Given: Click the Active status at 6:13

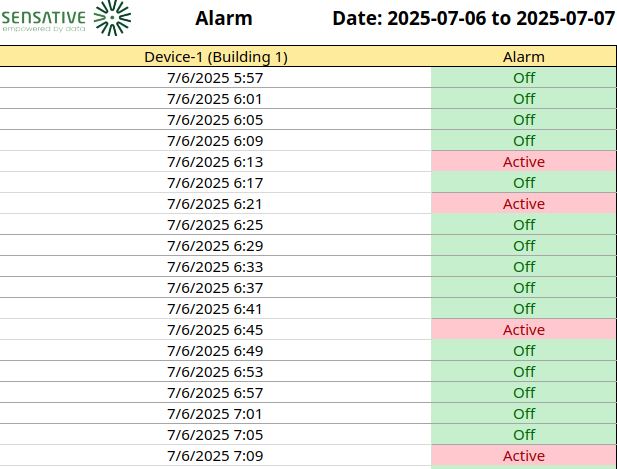Looking at the screenshot, I should click(523, 161).
